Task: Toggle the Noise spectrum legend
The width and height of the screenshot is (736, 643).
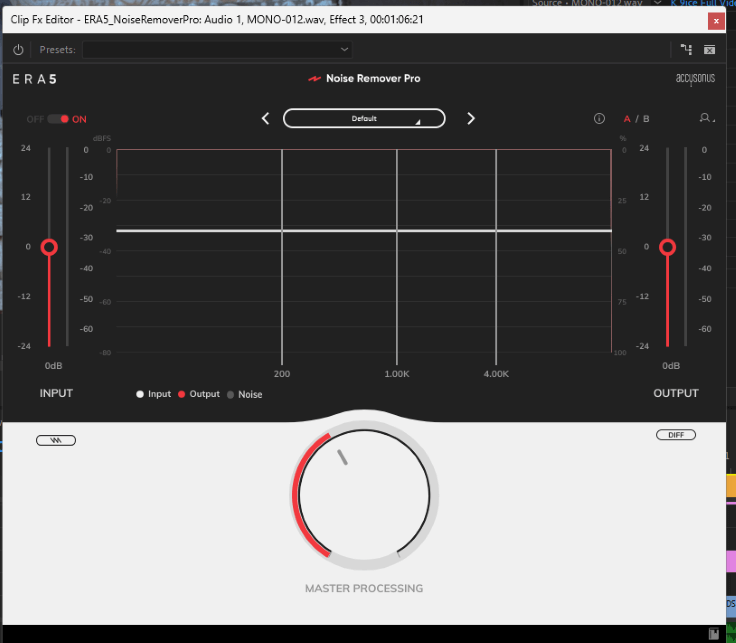Action: [245, 395]
